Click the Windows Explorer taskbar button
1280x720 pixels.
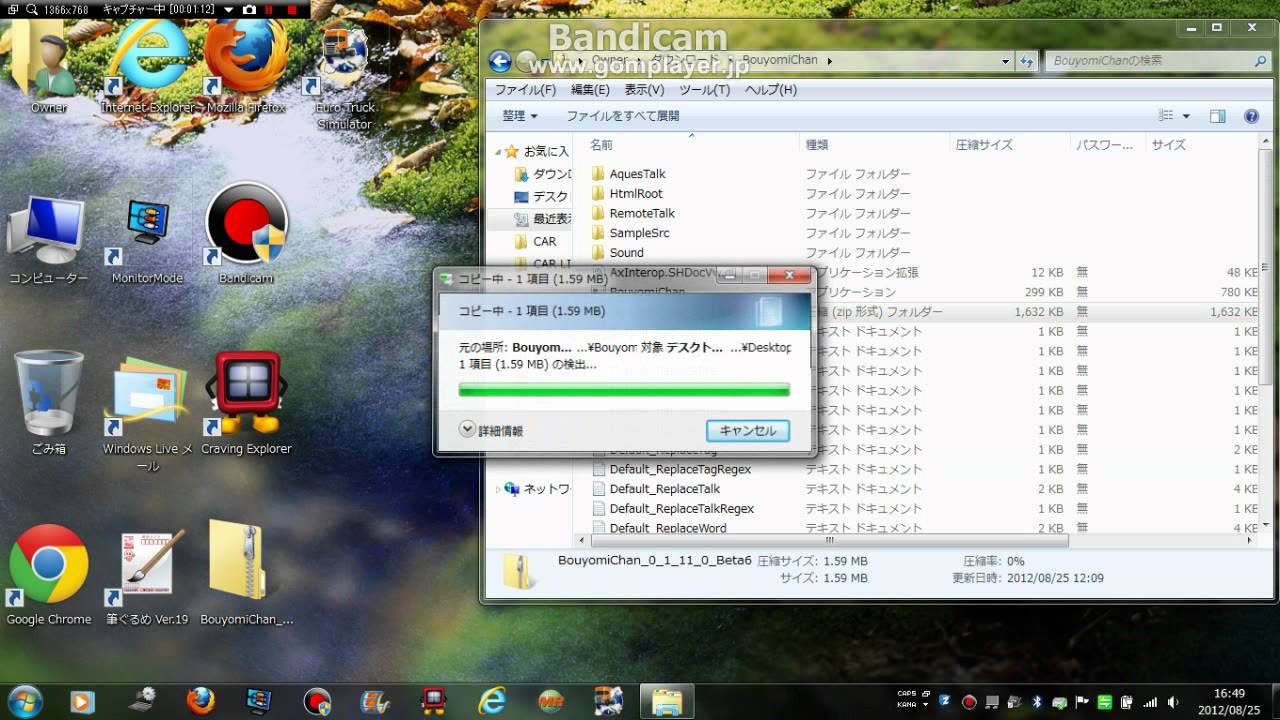click(x=667, y=702)
